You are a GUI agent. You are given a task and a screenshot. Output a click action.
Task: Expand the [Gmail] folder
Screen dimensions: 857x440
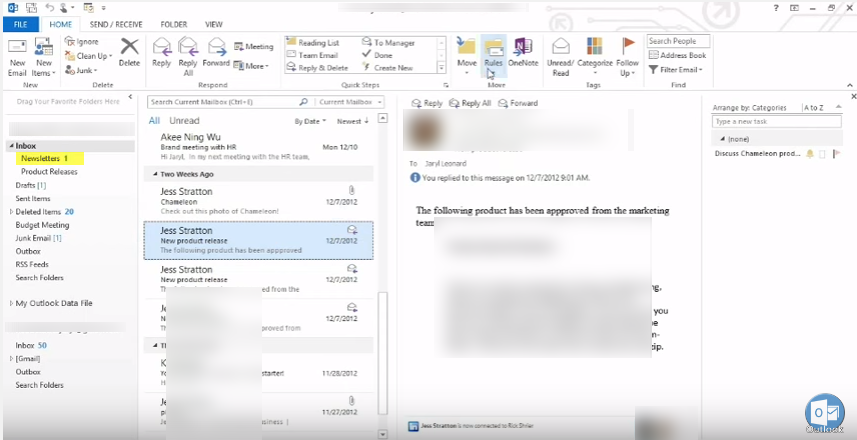11,359
